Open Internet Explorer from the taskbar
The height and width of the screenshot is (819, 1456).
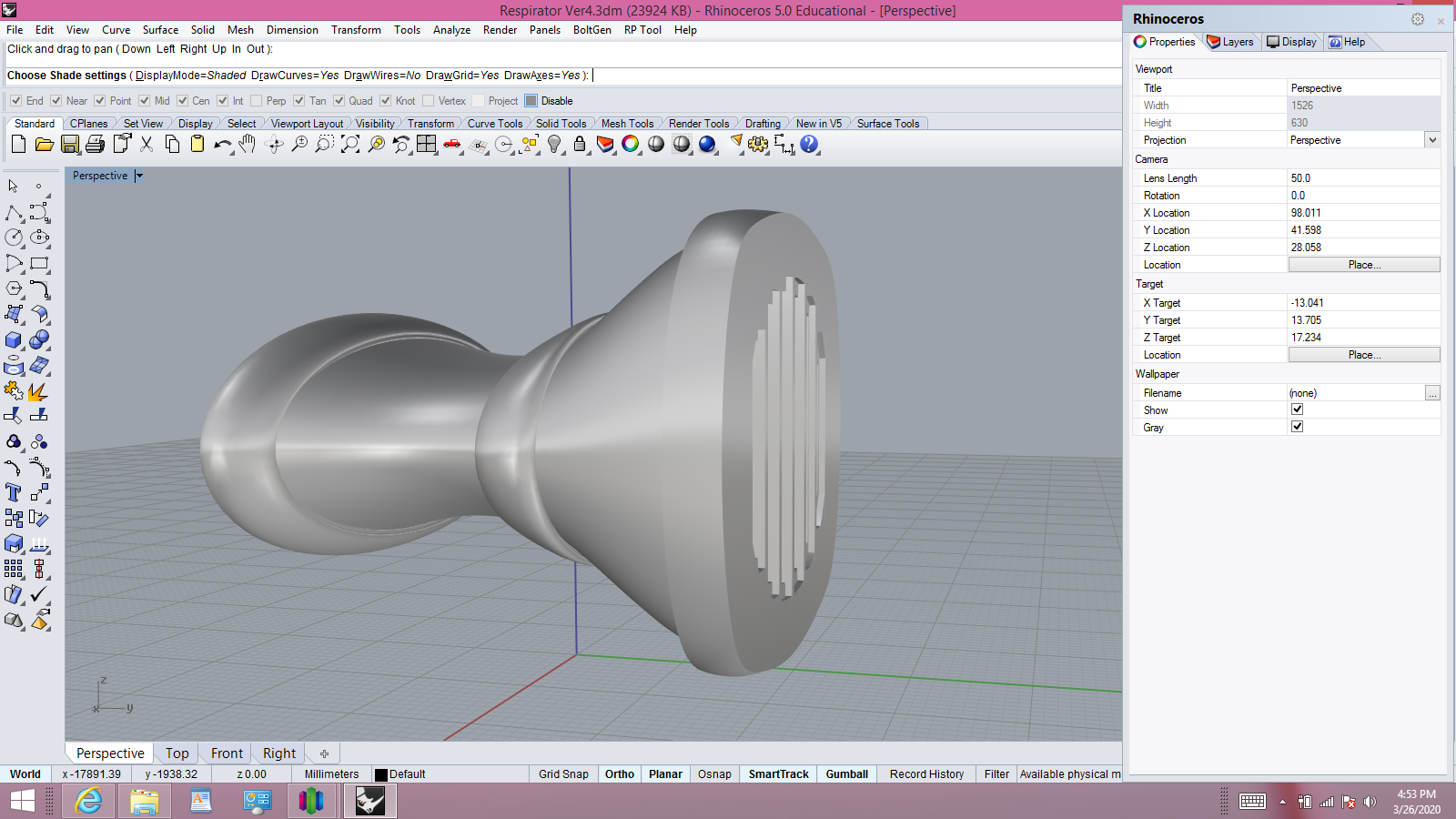tap(88, 801)
